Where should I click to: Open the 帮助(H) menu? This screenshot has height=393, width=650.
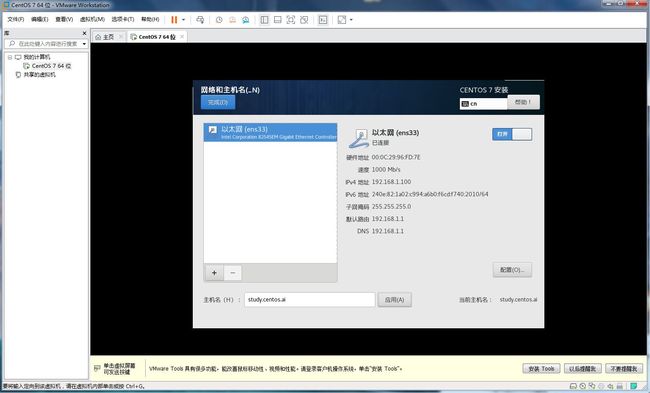pos(150,19)
